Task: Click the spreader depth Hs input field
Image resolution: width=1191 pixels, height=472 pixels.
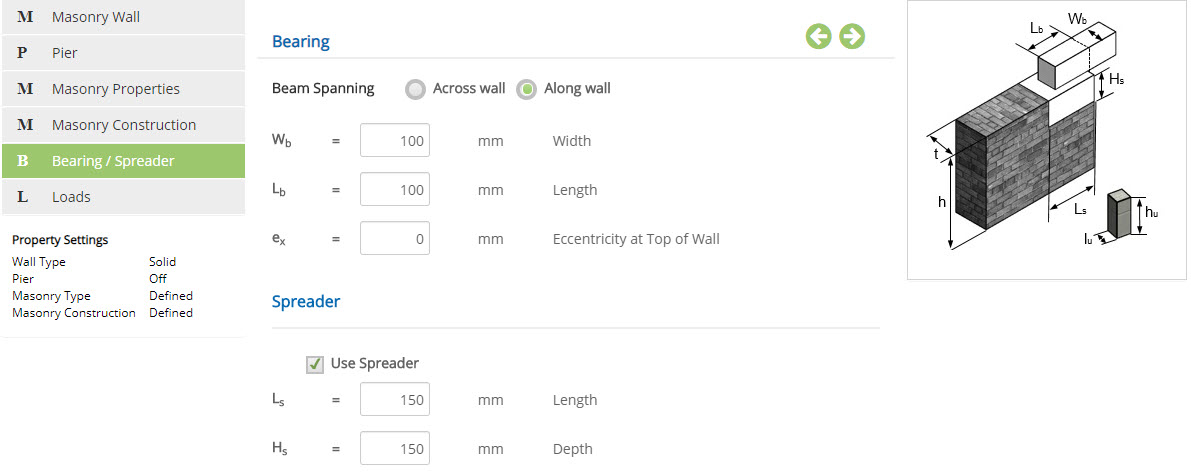Action: click(395, 448)
